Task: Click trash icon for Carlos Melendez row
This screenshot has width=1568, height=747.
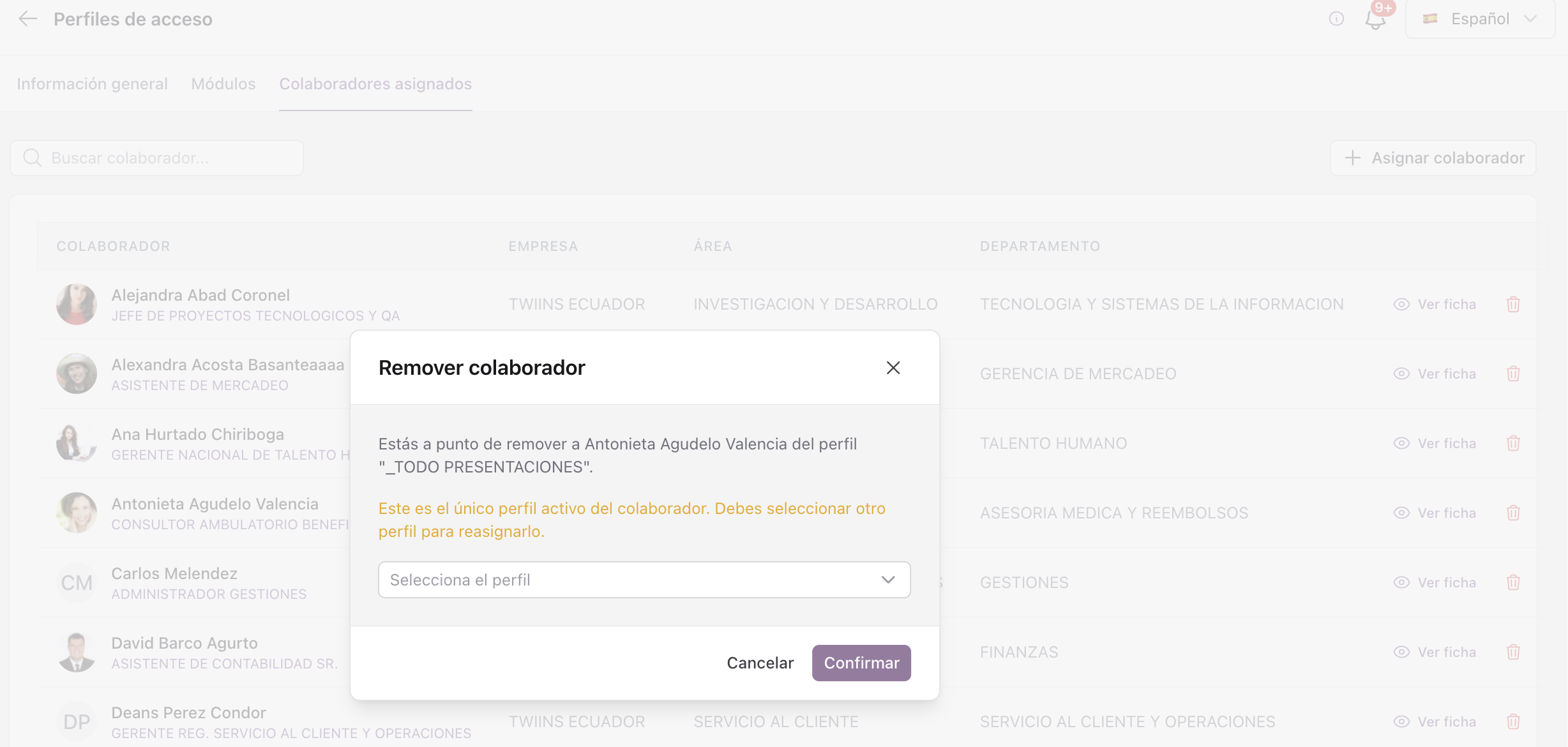Action: [1513, 582]
